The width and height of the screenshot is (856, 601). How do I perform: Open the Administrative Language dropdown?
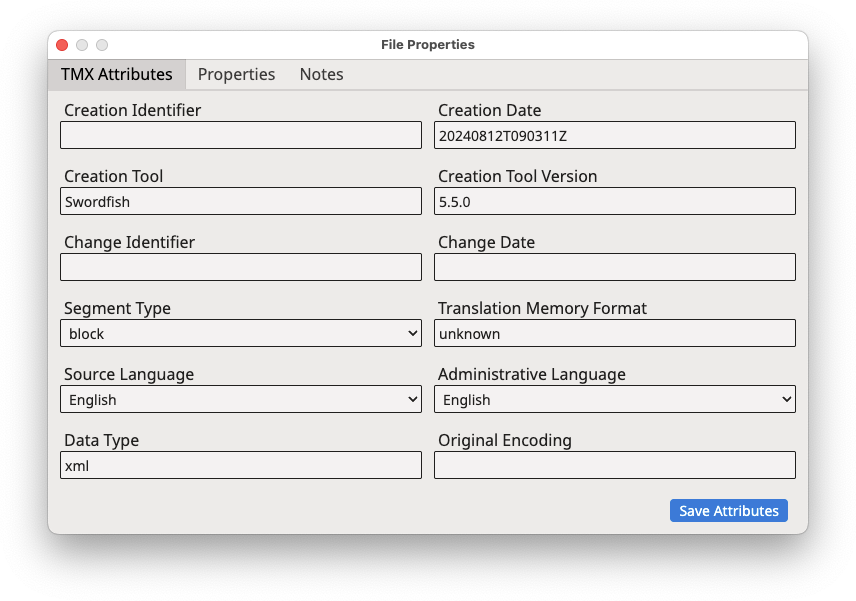pyautogui.click(x=615, y=400)
